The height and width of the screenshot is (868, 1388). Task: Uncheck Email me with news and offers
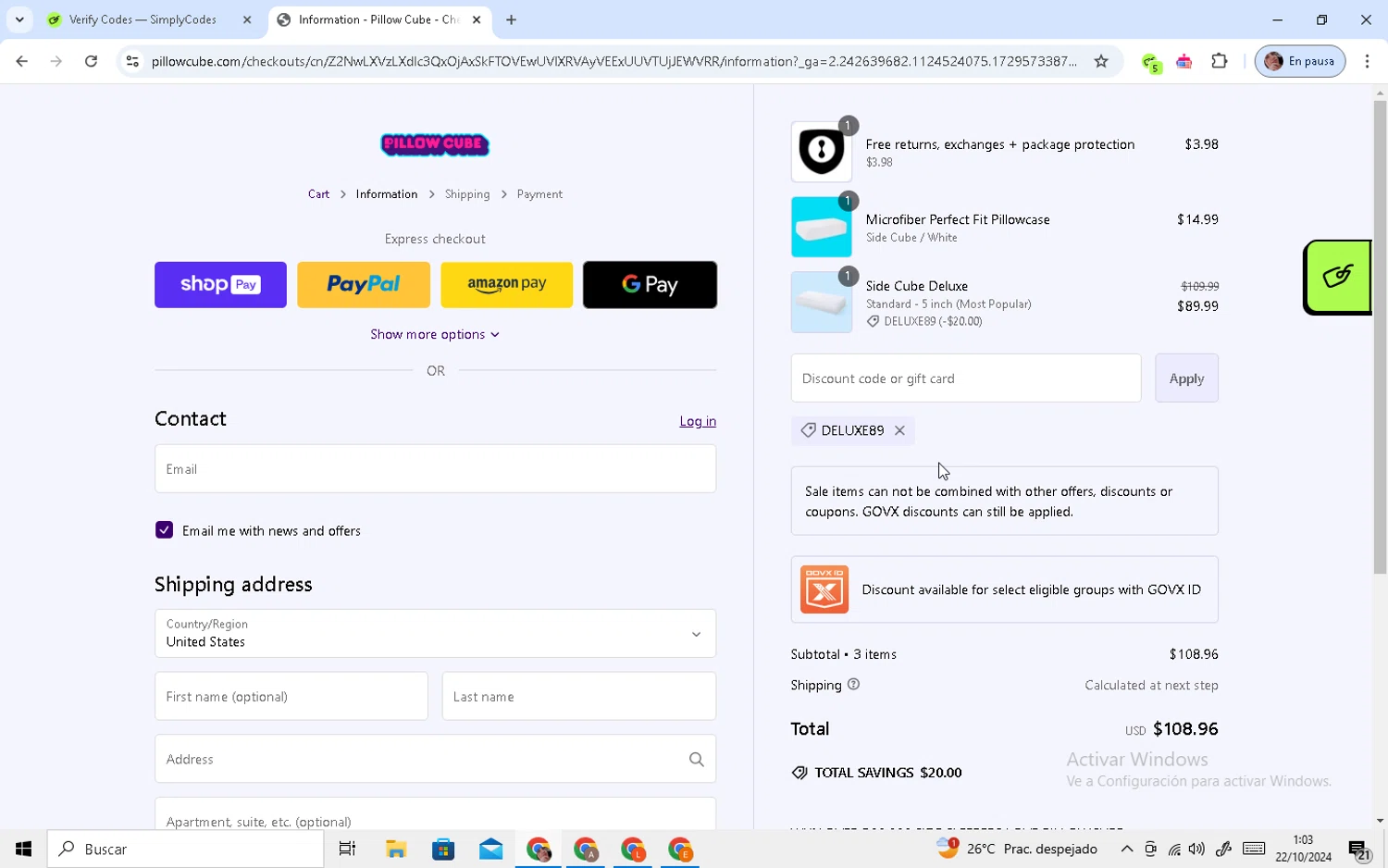tap(165, 530)
